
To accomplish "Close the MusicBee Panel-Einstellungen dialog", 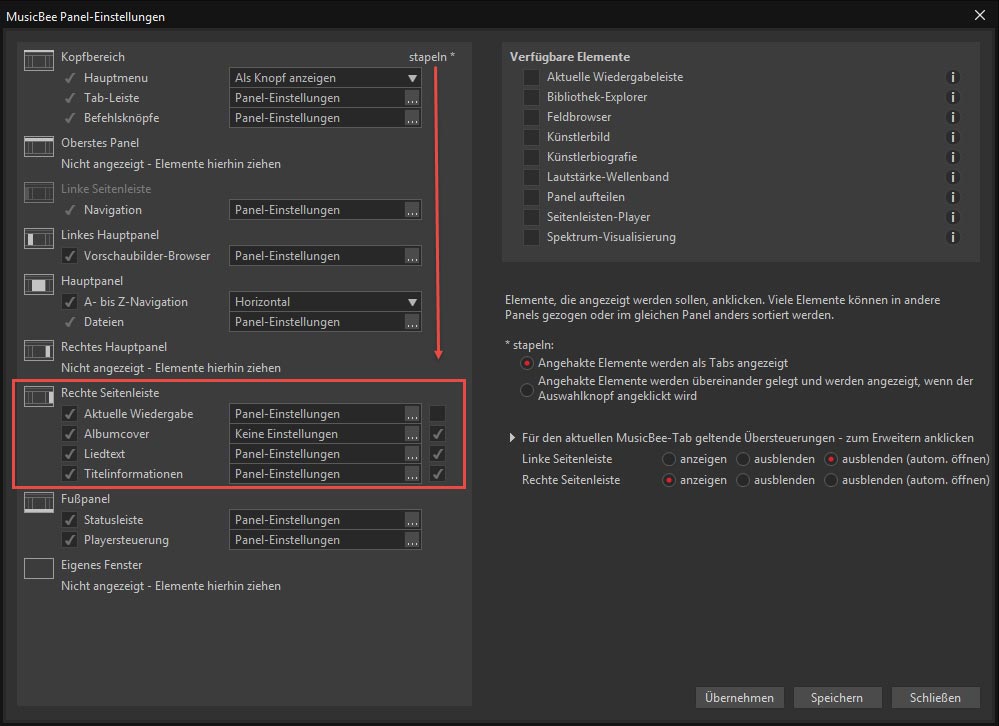I will click(980, 15).
